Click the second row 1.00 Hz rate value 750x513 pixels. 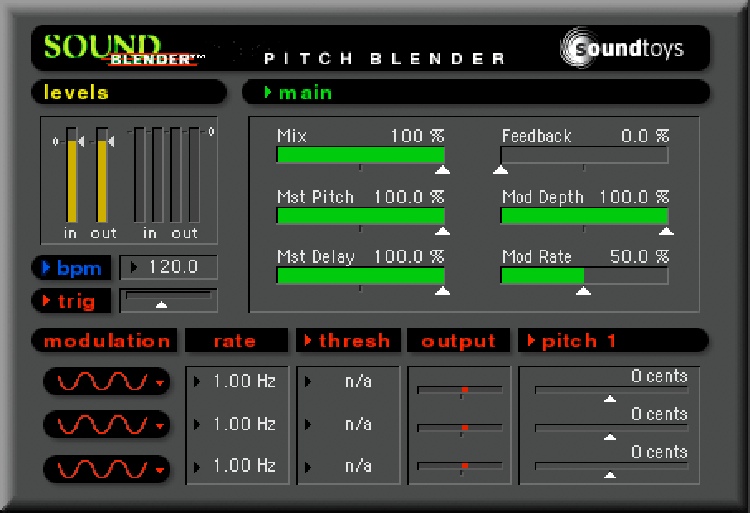pyautogui.click(x=244, y=424)
